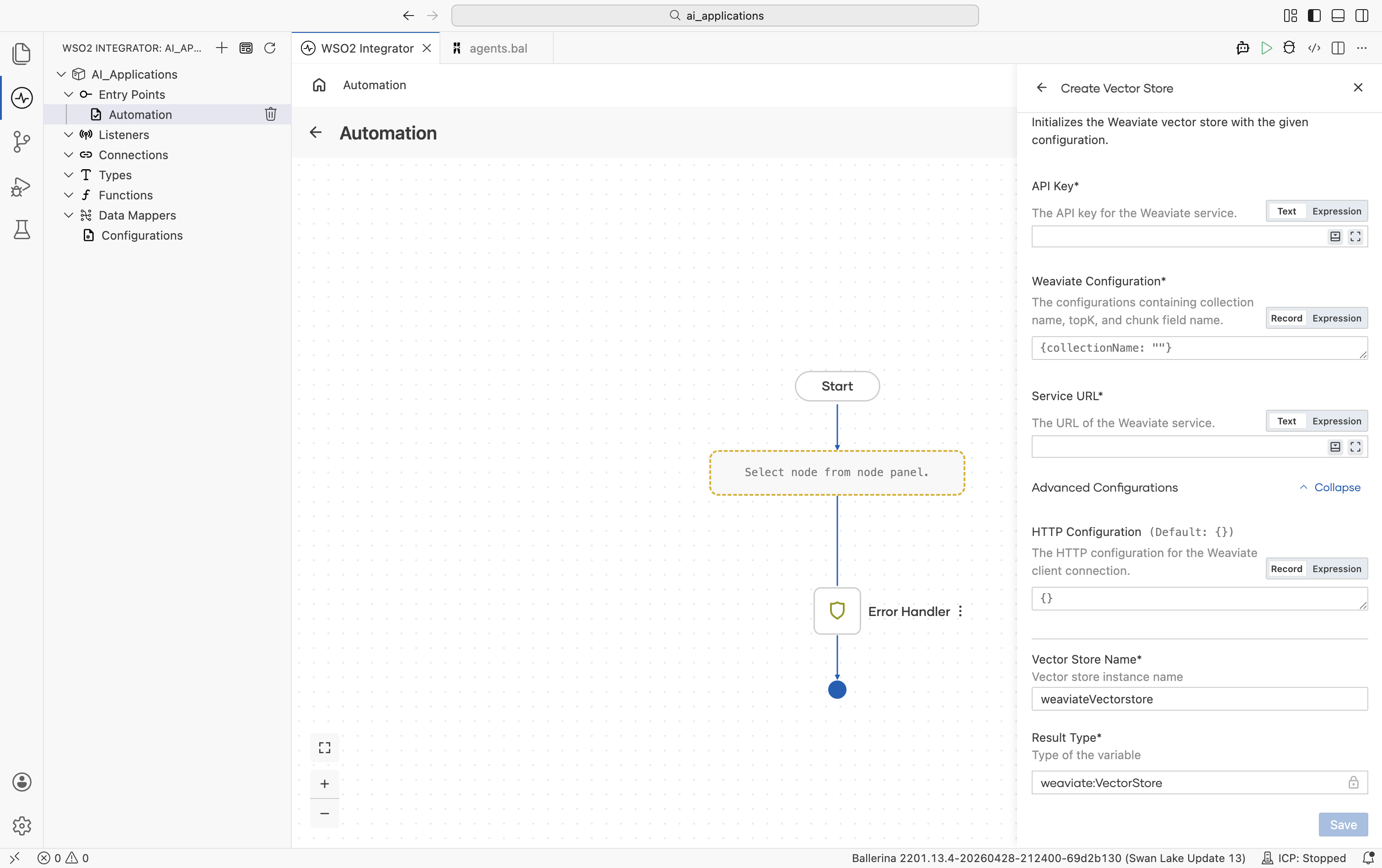Image resolution: width=1382 pixels, height=868 pixels.
Task: Zoom in the diagram with plus button
Action: 325,783
